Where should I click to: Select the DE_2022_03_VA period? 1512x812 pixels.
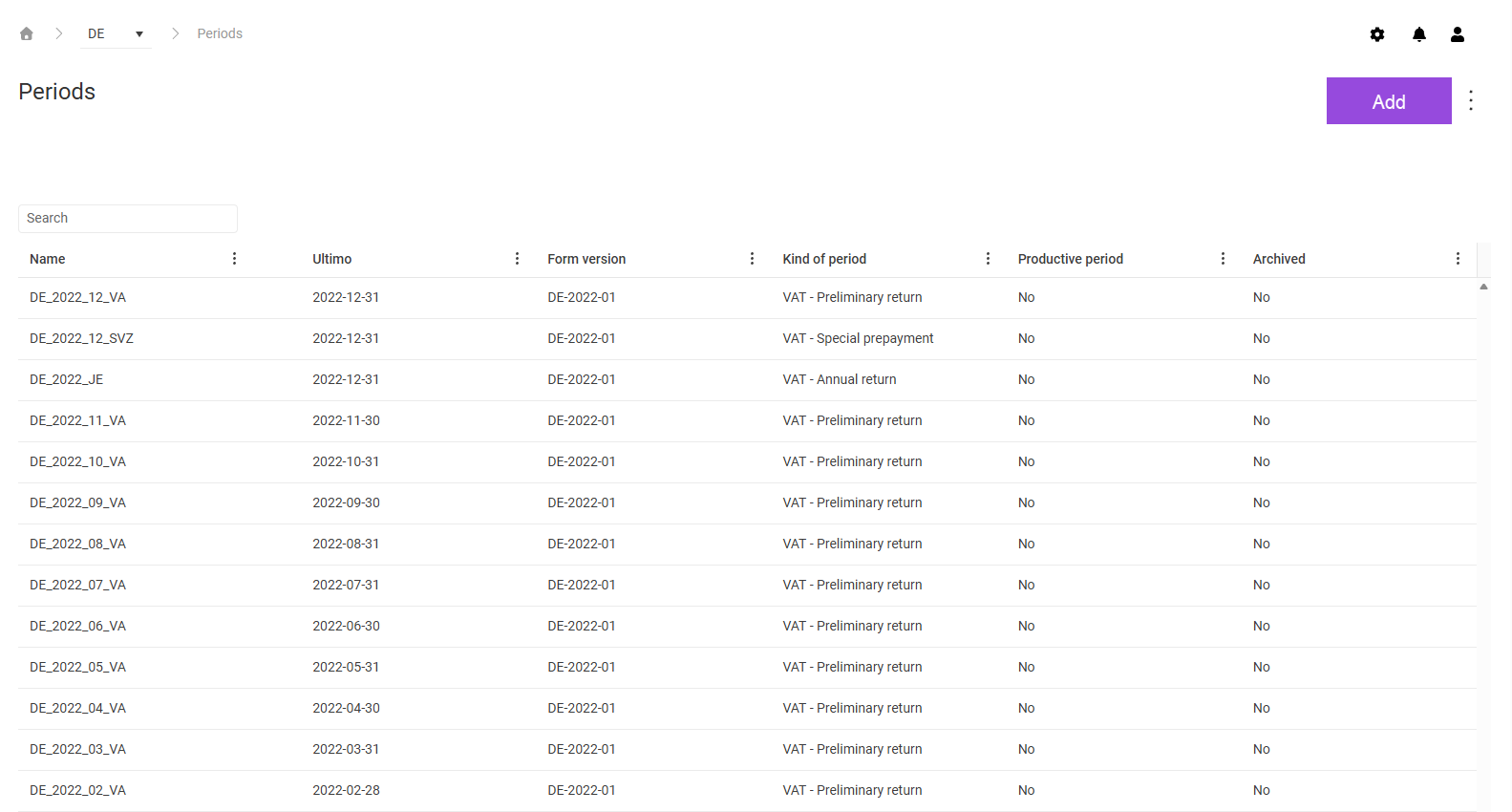(x=747, y=750)
